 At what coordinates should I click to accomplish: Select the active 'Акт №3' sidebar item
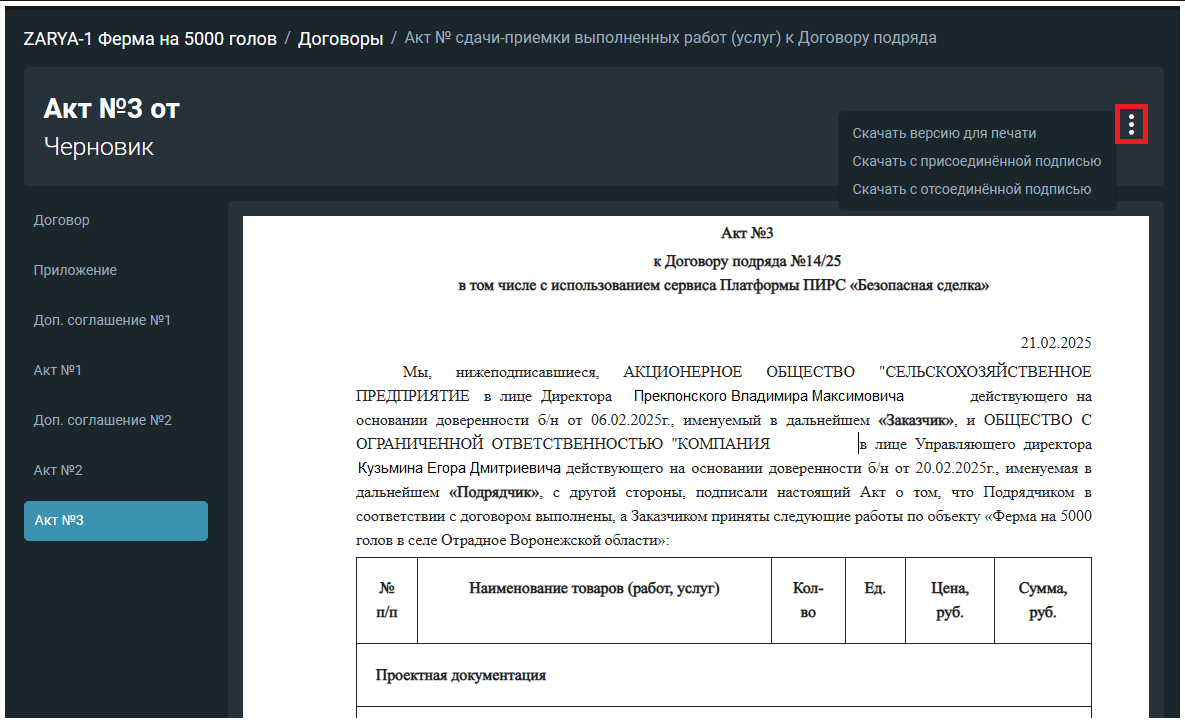(116, 521)
